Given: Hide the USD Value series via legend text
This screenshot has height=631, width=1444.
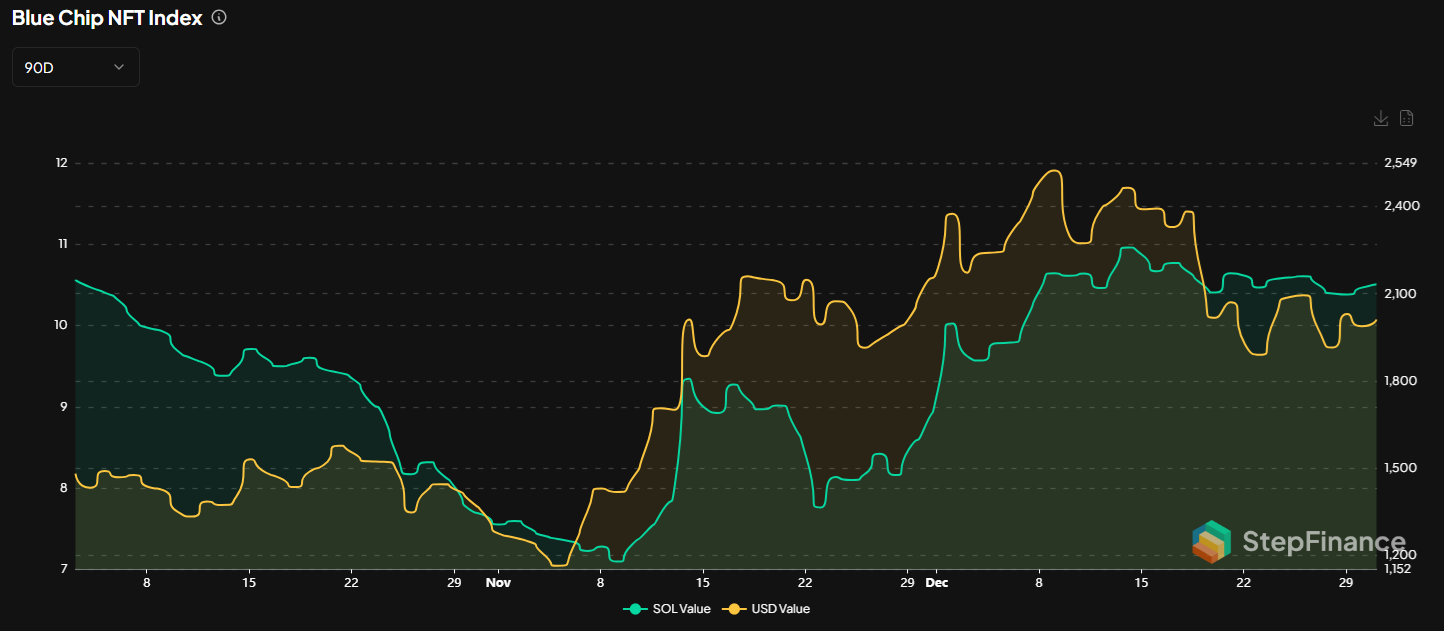Looking at the screenshot, I should tap(779, 608).
